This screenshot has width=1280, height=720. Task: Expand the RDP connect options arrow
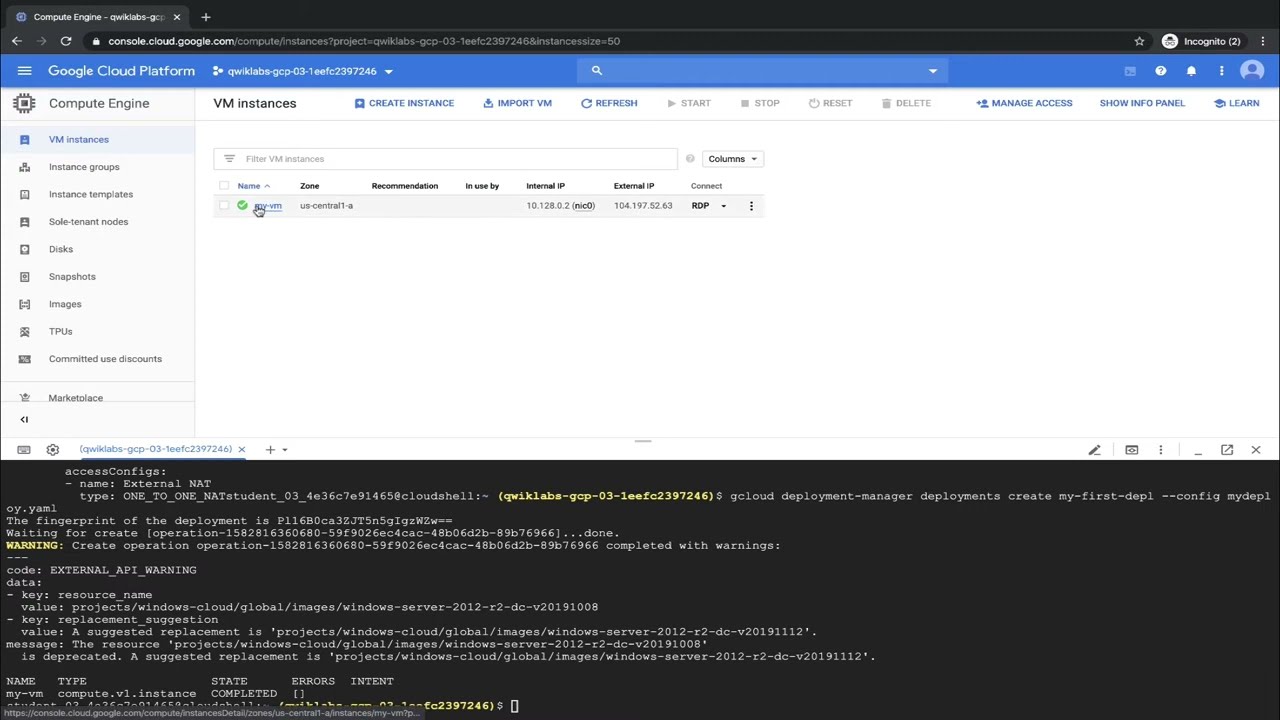click(723, 206)
